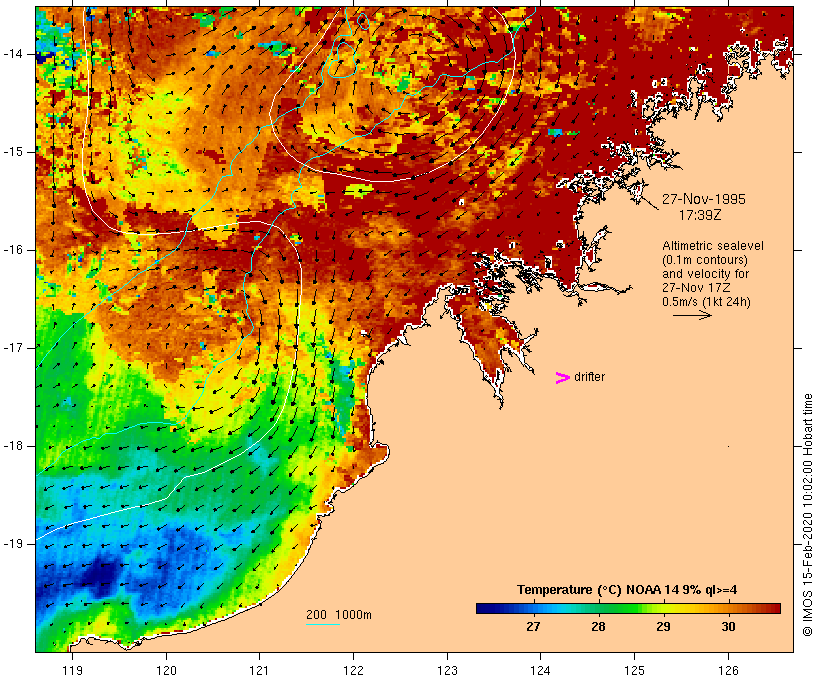Screen dimensions: 820x680
Task: Click the IMOS copyright timestamp text
Action: (807, 515)
